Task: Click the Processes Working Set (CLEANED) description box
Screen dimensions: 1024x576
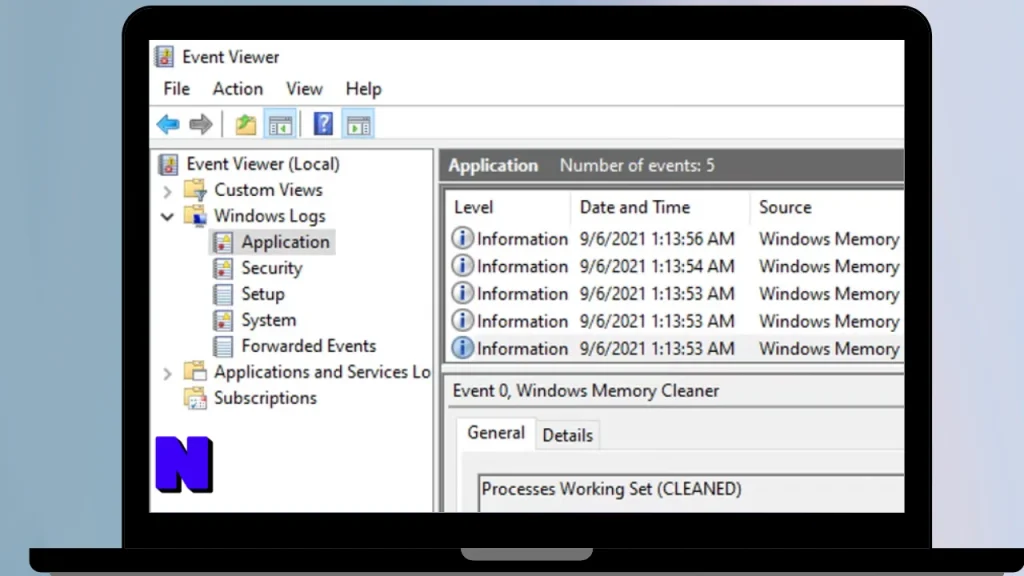Action: tap(691, 493)
